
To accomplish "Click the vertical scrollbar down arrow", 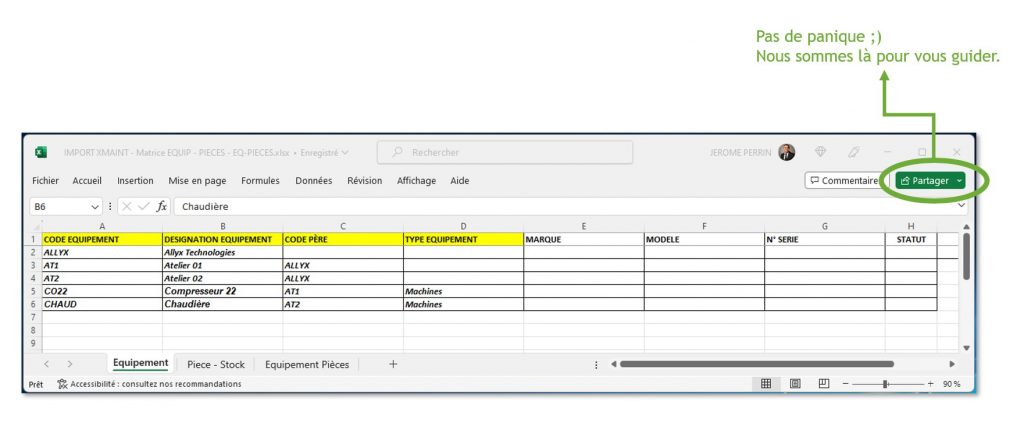I will coord(967,348).
